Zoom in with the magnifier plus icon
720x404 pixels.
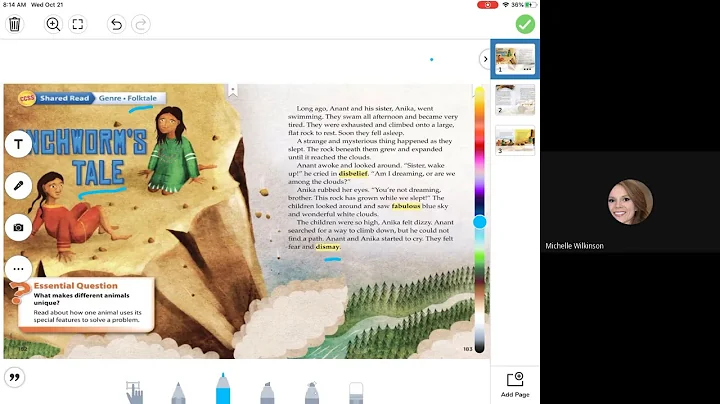pyautogui.click(x=53, y=24)
